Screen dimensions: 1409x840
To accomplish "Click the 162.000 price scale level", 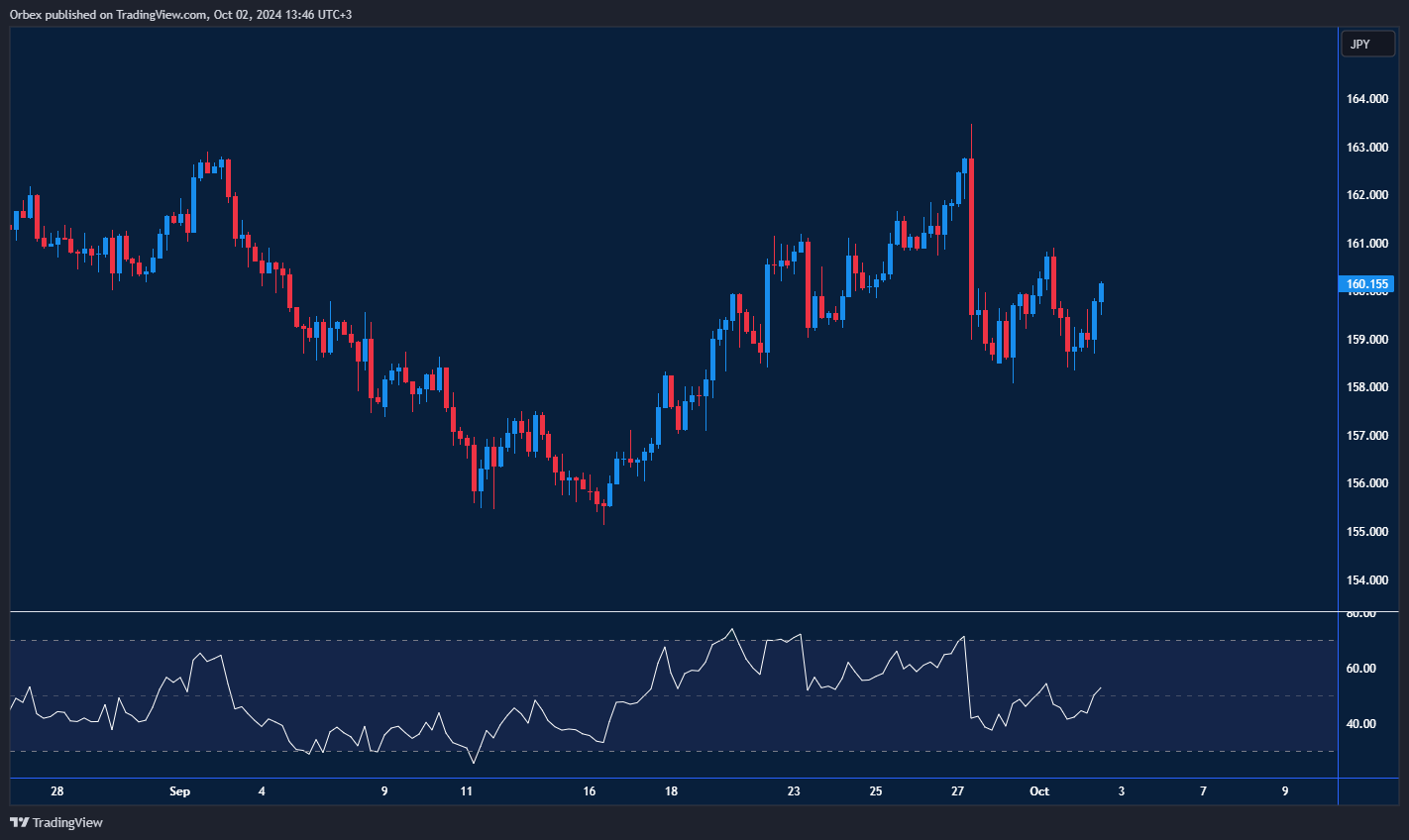I will coord(1366,195).
